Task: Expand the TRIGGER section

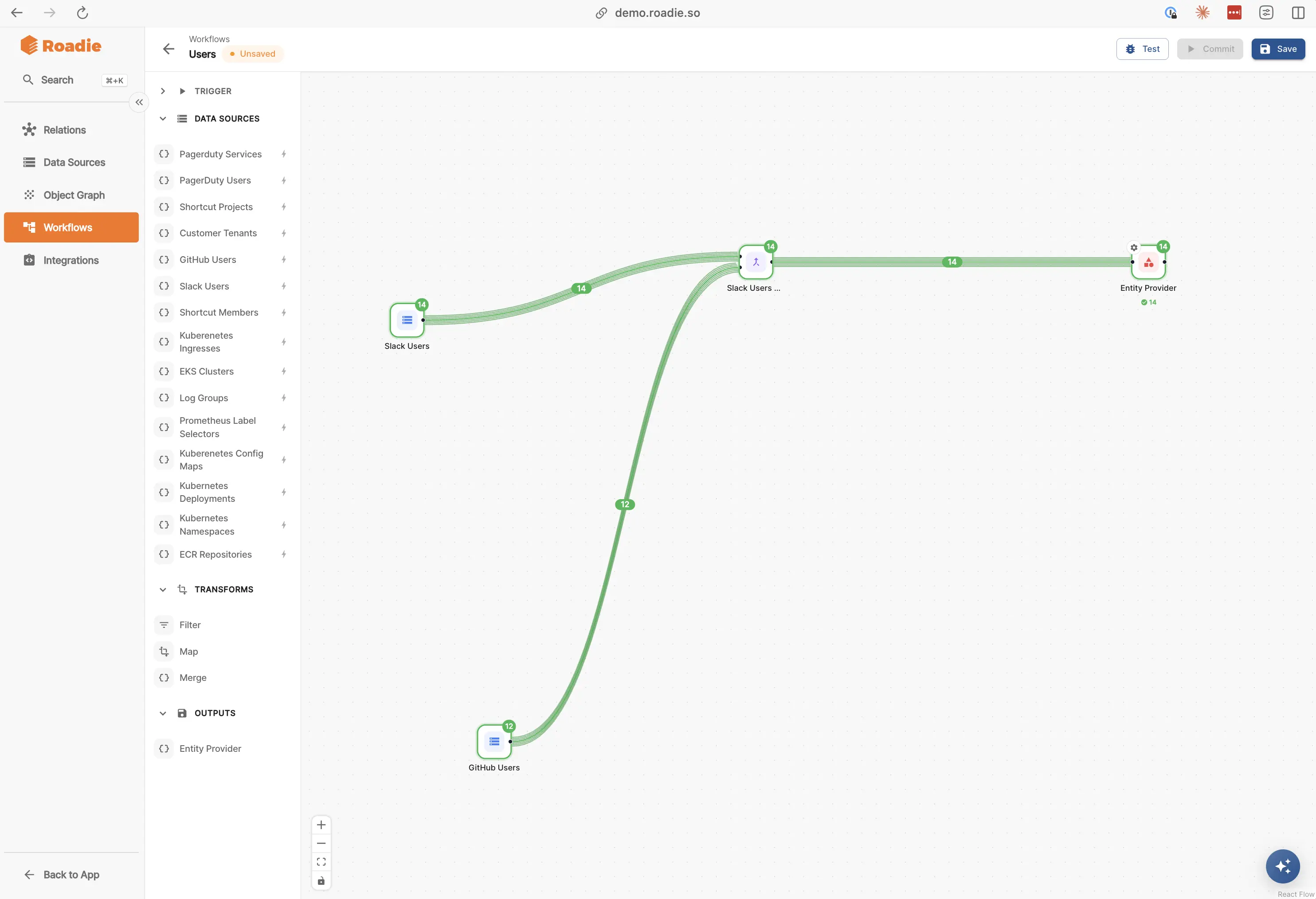Action: [163, 90]
